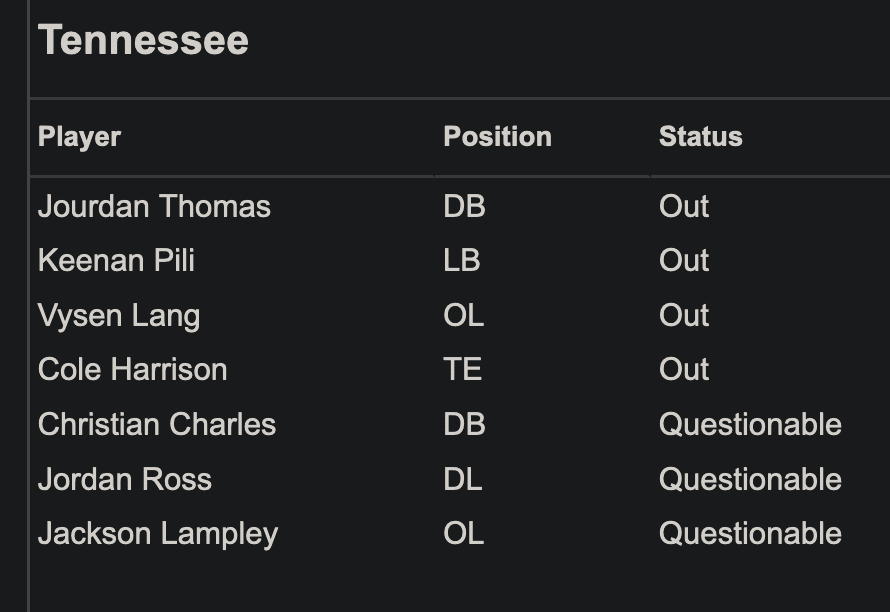The height and width of the screenshot is (612, 890).
Task: Click the TE position for Cole Harrison
Action: click(462, 370)
